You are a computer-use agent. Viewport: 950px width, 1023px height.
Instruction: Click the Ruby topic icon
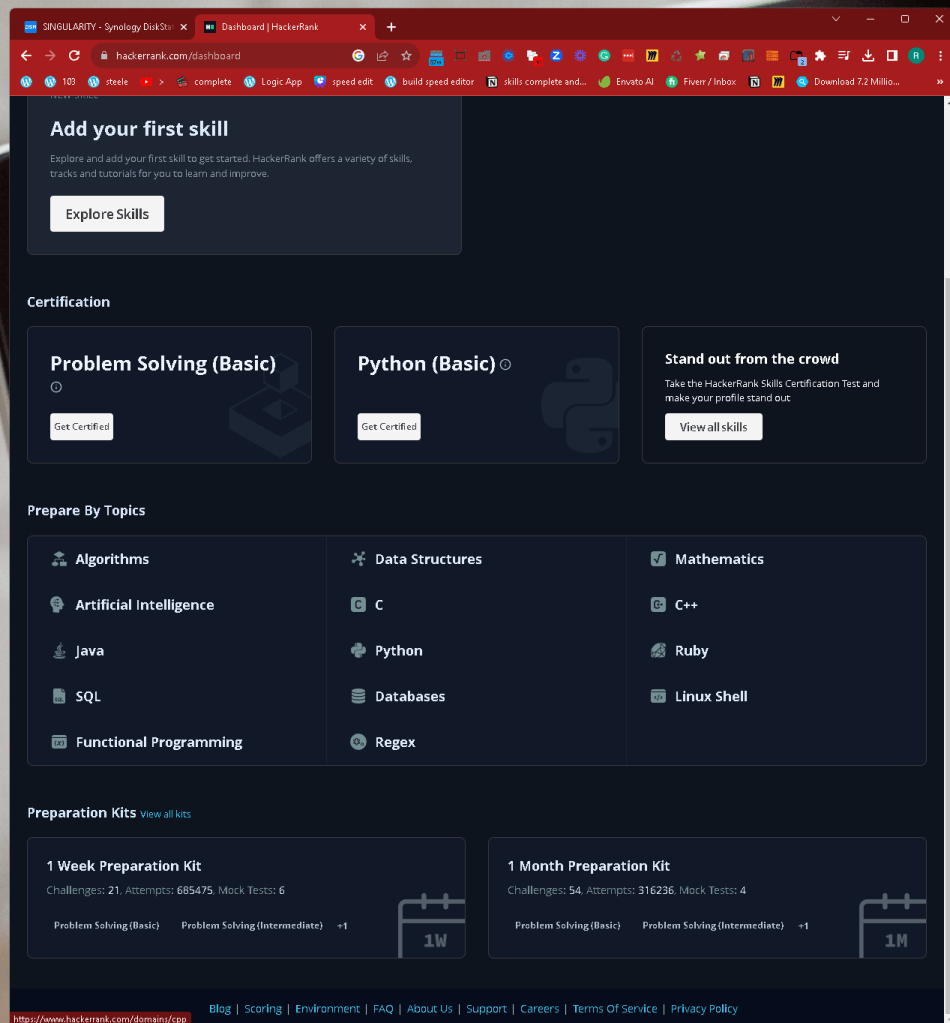pyautogui.click(x=658, y=650)
